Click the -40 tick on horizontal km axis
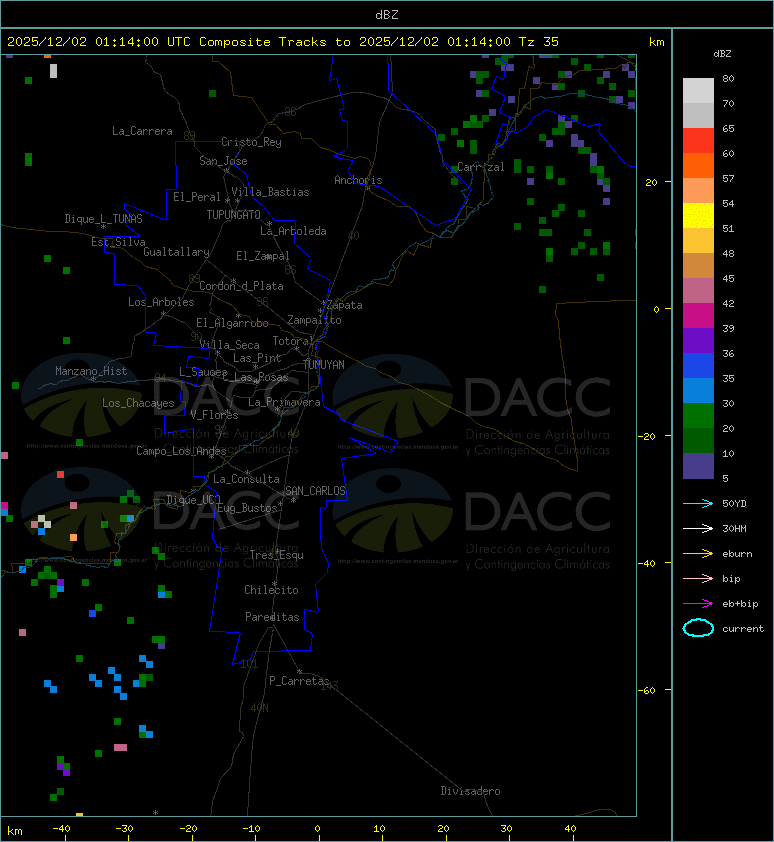The height and width of the screenshot is (842, 774). (x=61, y=829)
